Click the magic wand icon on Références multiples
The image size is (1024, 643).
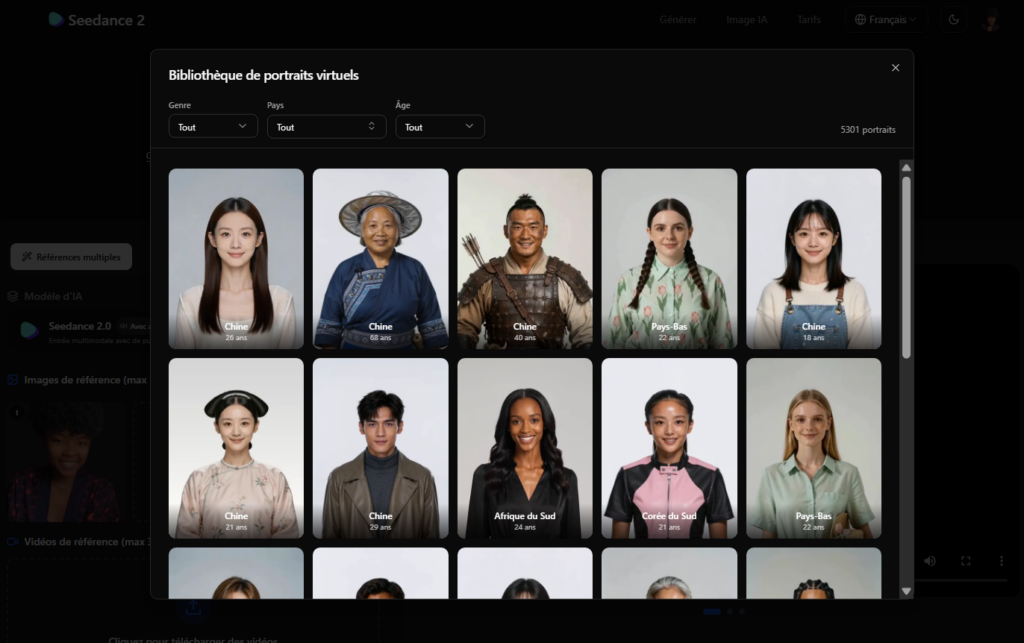tap(27, 256)
